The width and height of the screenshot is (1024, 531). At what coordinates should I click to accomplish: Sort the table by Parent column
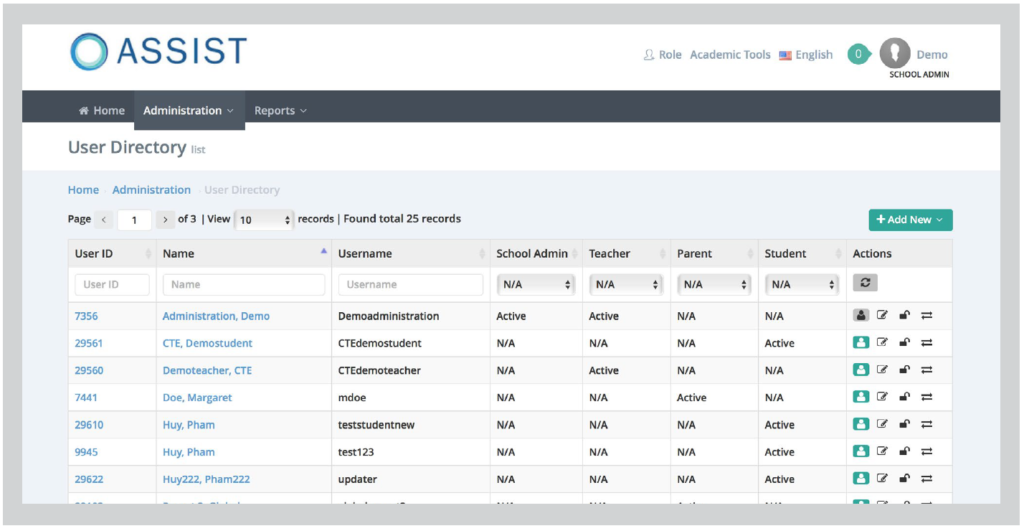click(x=714, y=253)
